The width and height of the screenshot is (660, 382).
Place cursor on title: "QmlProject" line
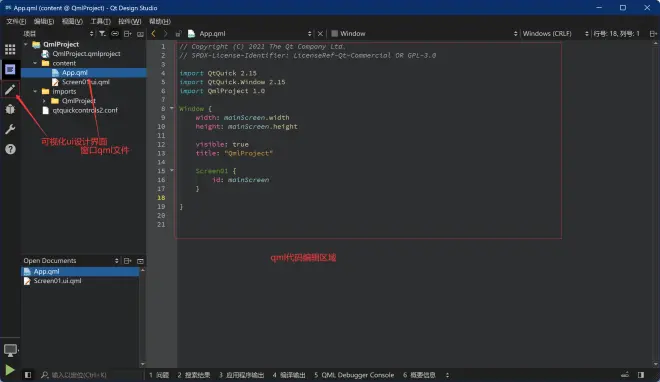click(x=234, y=153)
